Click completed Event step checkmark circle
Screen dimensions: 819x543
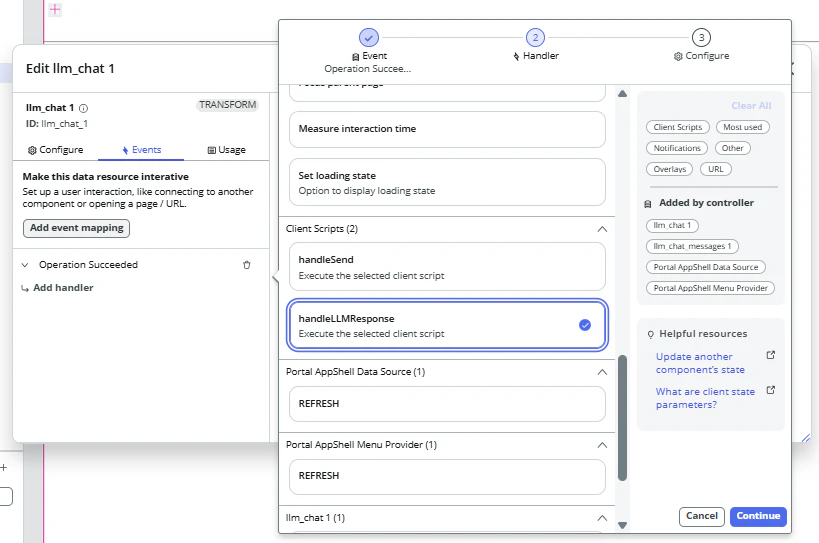click(x=369, y=38)
